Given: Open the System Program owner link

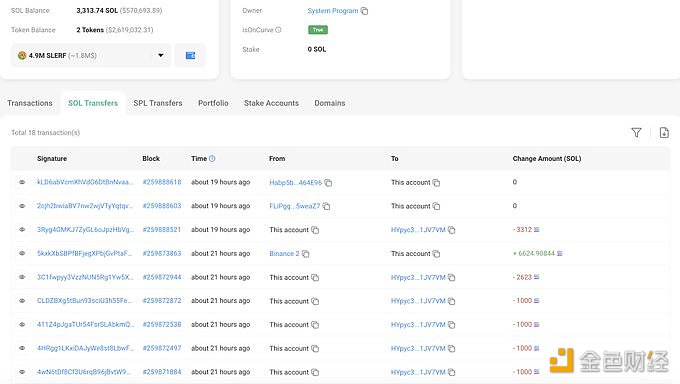Looking at the screenshot, I should coord(333,11).
